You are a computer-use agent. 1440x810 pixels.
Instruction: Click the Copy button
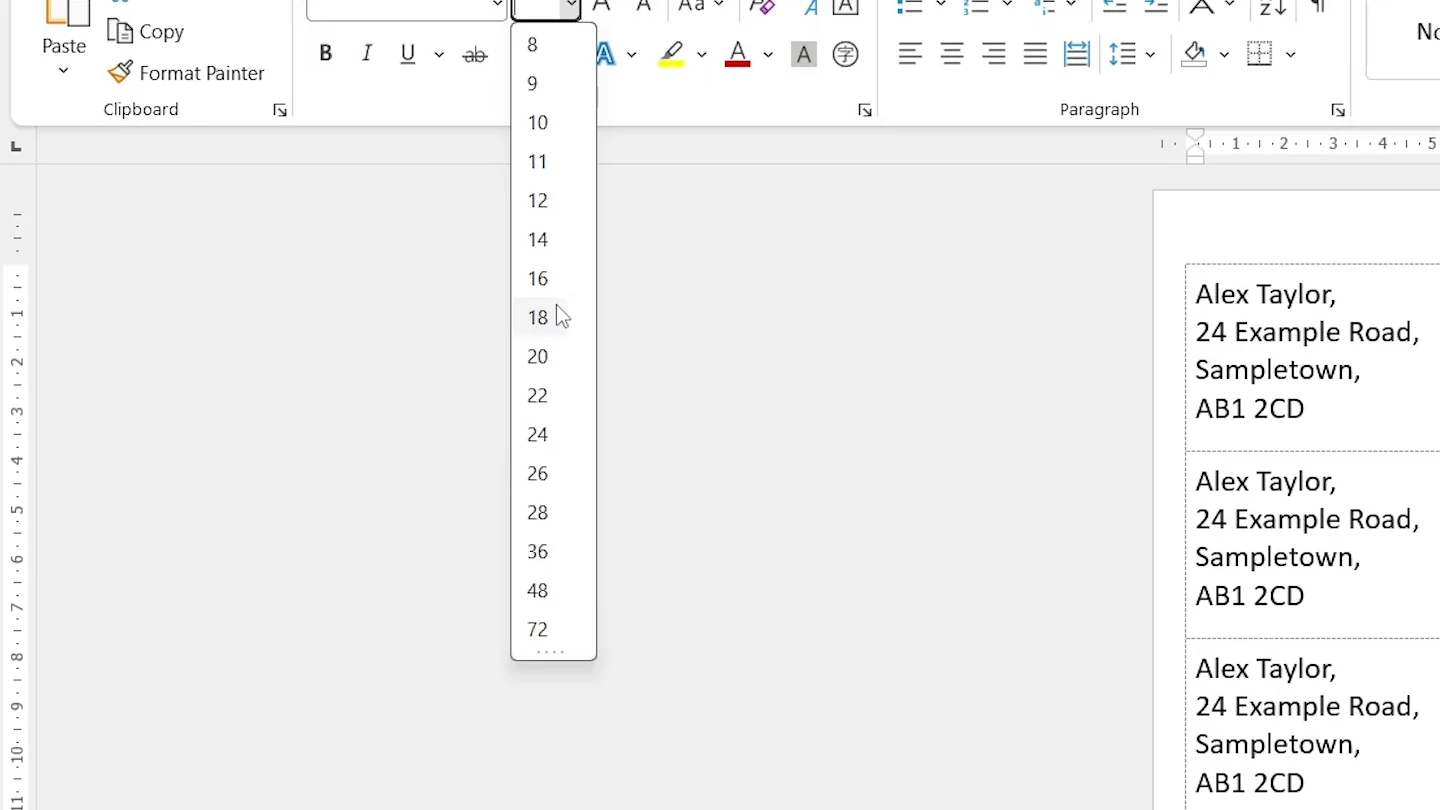point(146,31)
